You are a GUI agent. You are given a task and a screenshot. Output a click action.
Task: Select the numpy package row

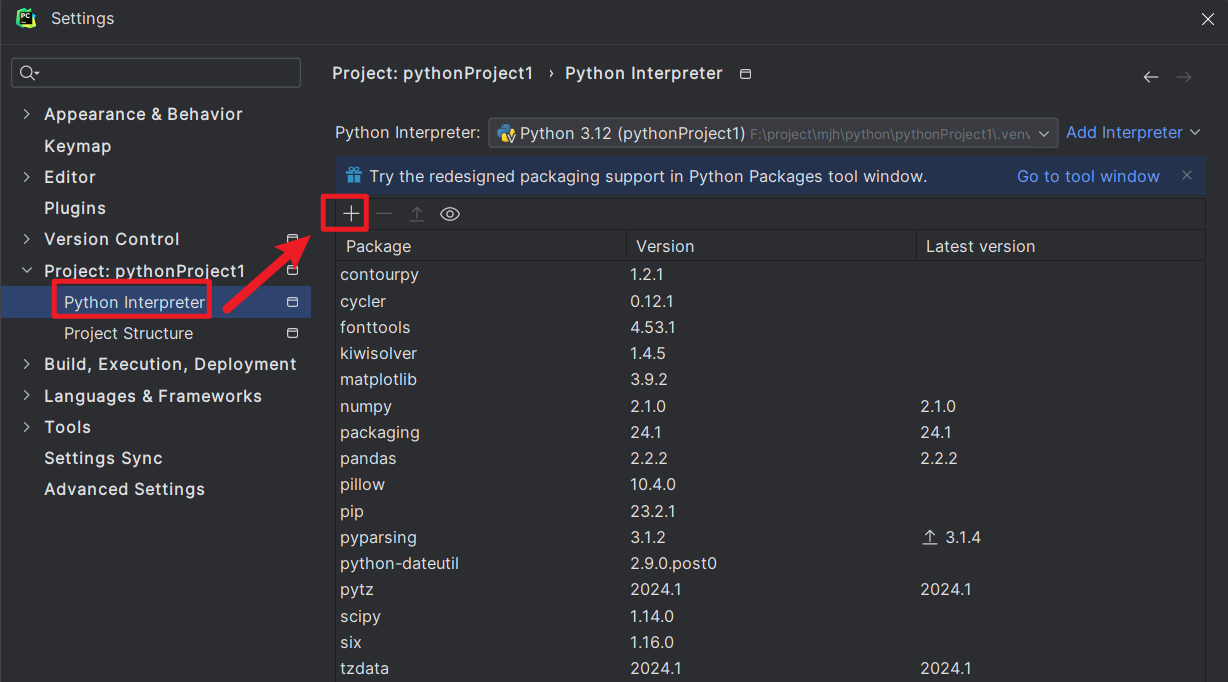[770, 406]
